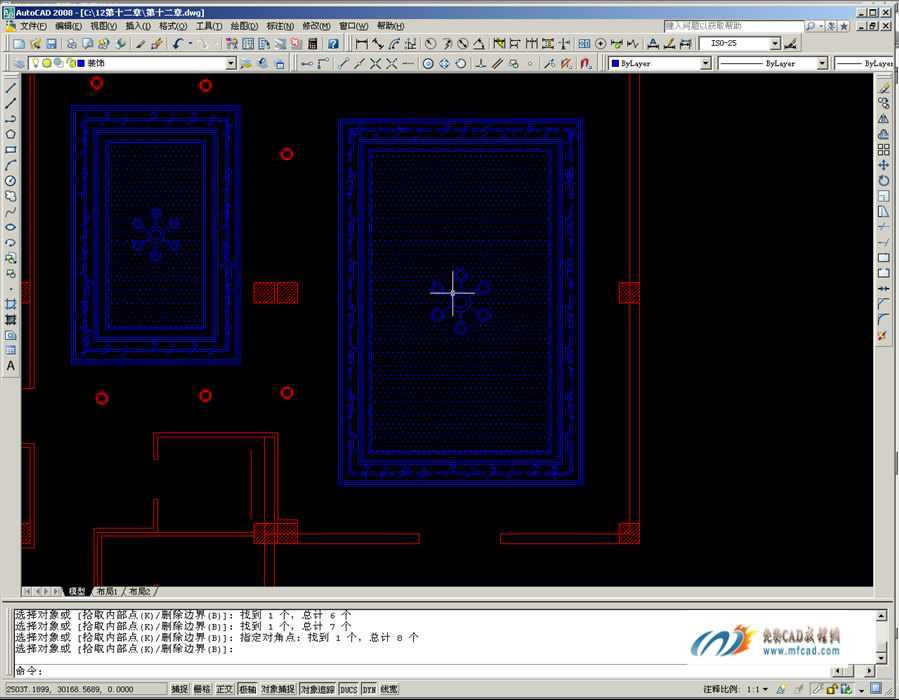Open the help search options arrow

tap(822, 26)
